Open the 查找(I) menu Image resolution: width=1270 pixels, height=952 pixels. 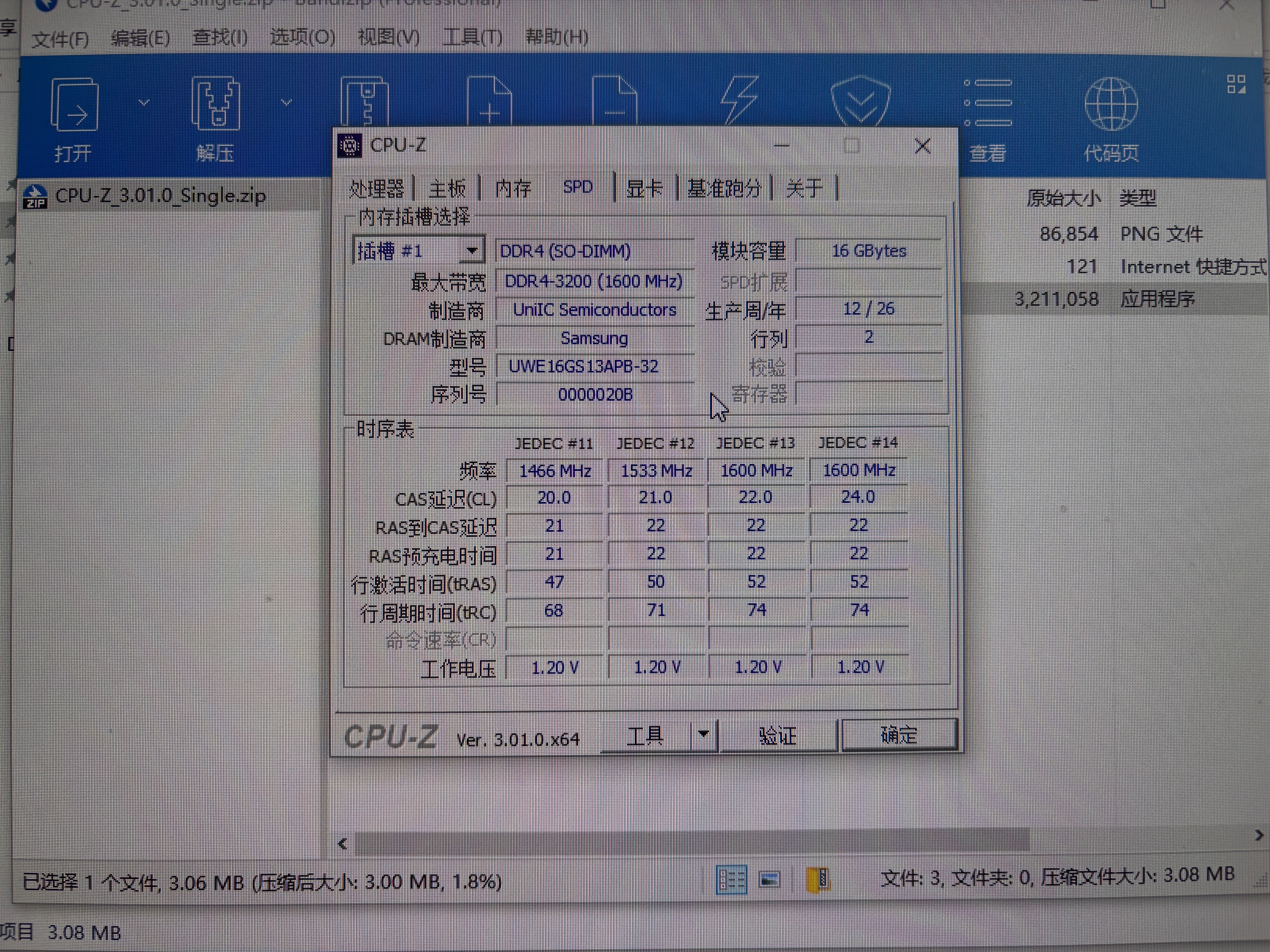[221, 37]
